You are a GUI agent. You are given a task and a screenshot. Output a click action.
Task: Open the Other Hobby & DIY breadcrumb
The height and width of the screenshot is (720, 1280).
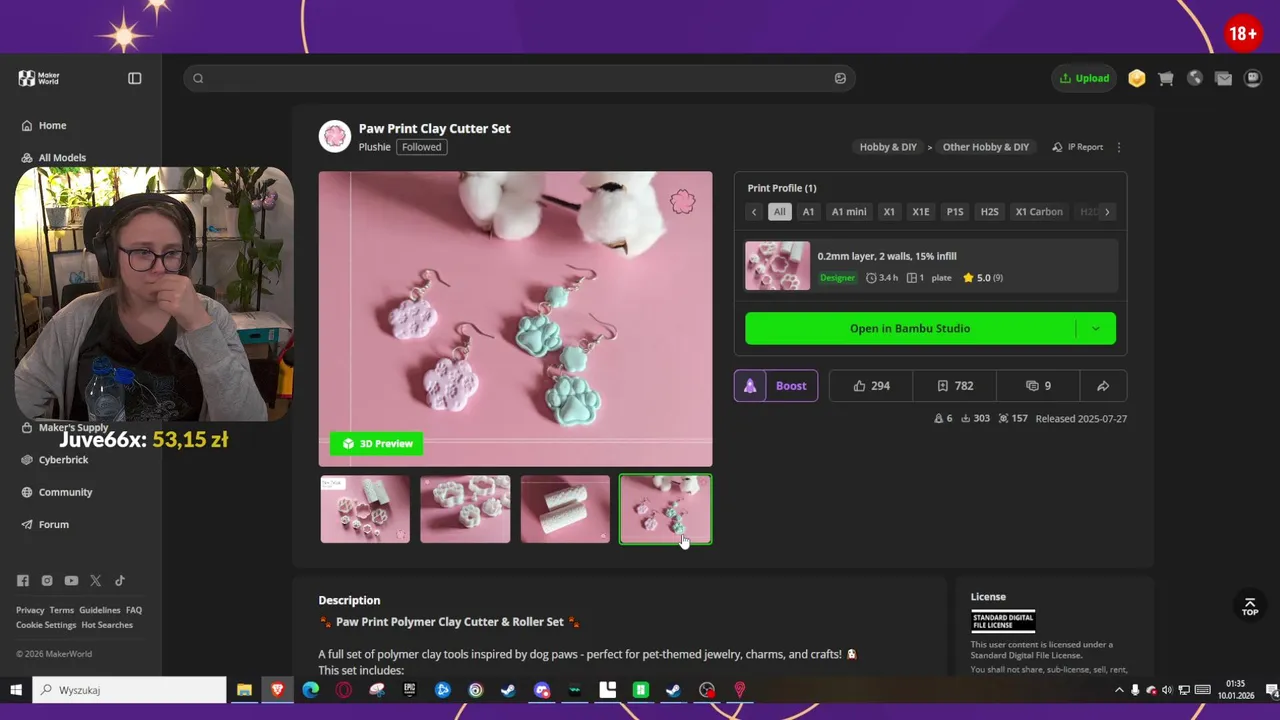[986, 147]
